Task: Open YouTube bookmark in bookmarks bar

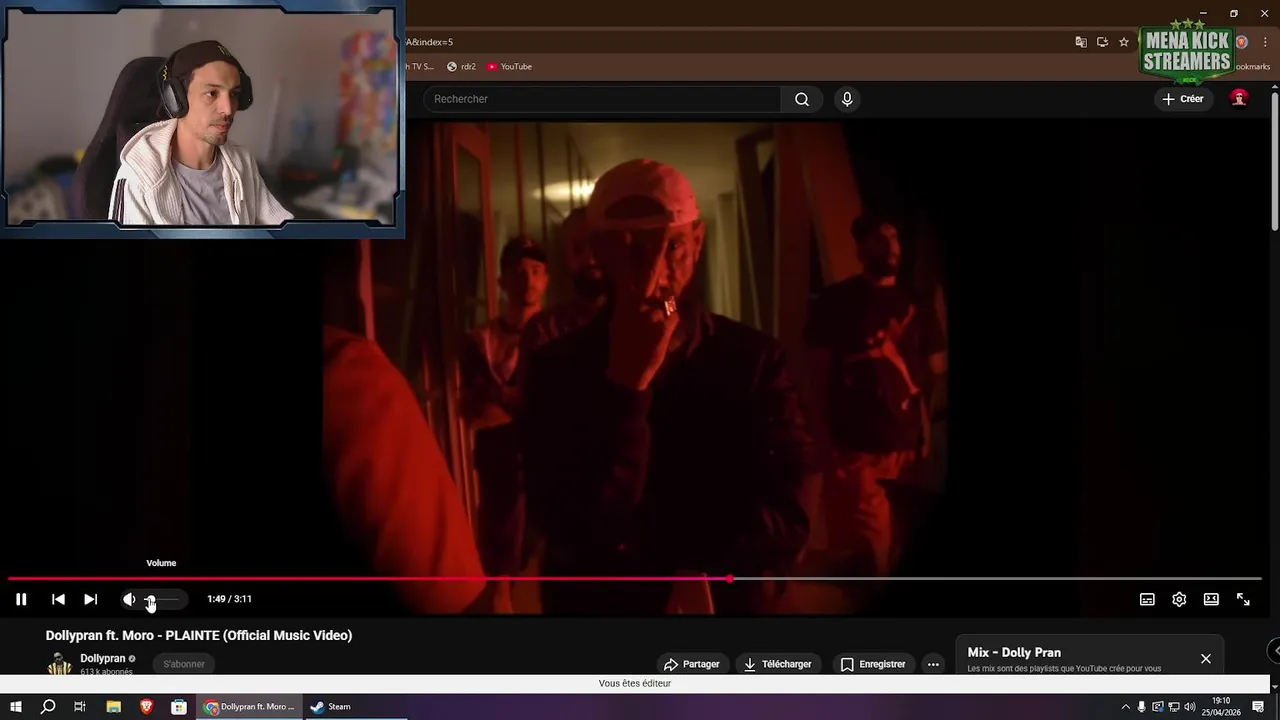Action: [x=510, y=67]
